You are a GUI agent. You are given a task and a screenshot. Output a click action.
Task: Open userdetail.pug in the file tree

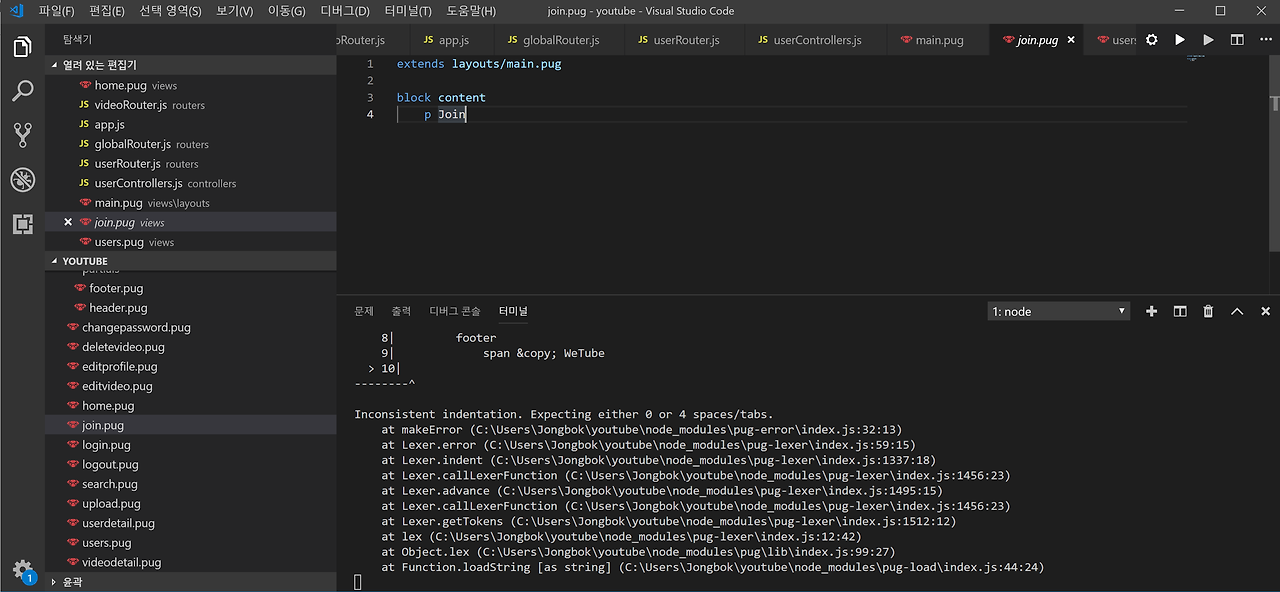pos(190,523)
